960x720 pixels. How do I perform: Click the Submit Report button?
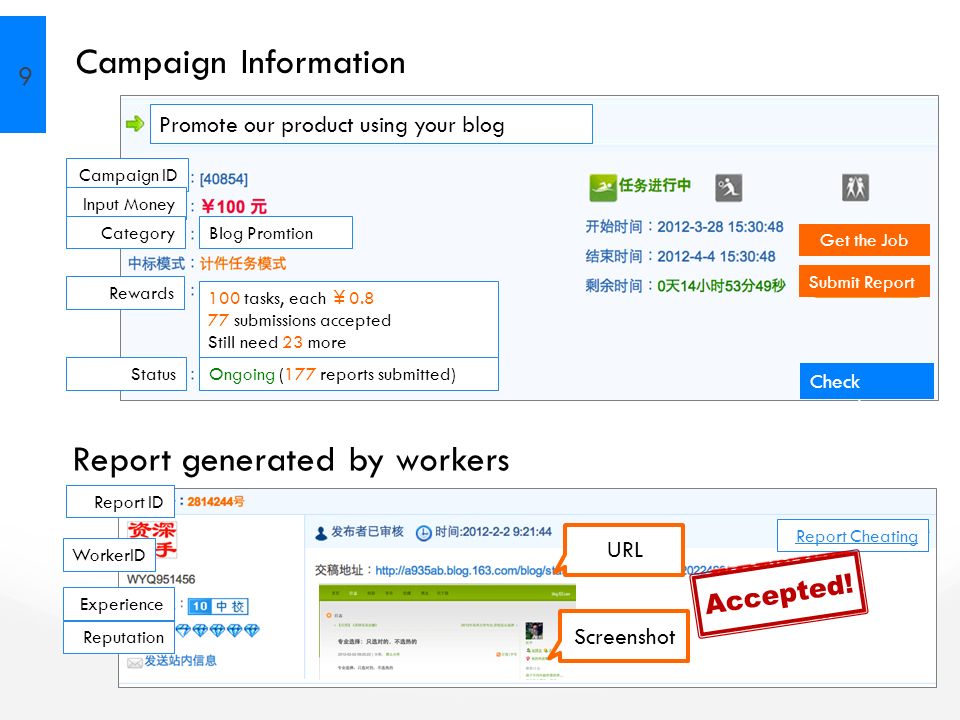[864, 282]
